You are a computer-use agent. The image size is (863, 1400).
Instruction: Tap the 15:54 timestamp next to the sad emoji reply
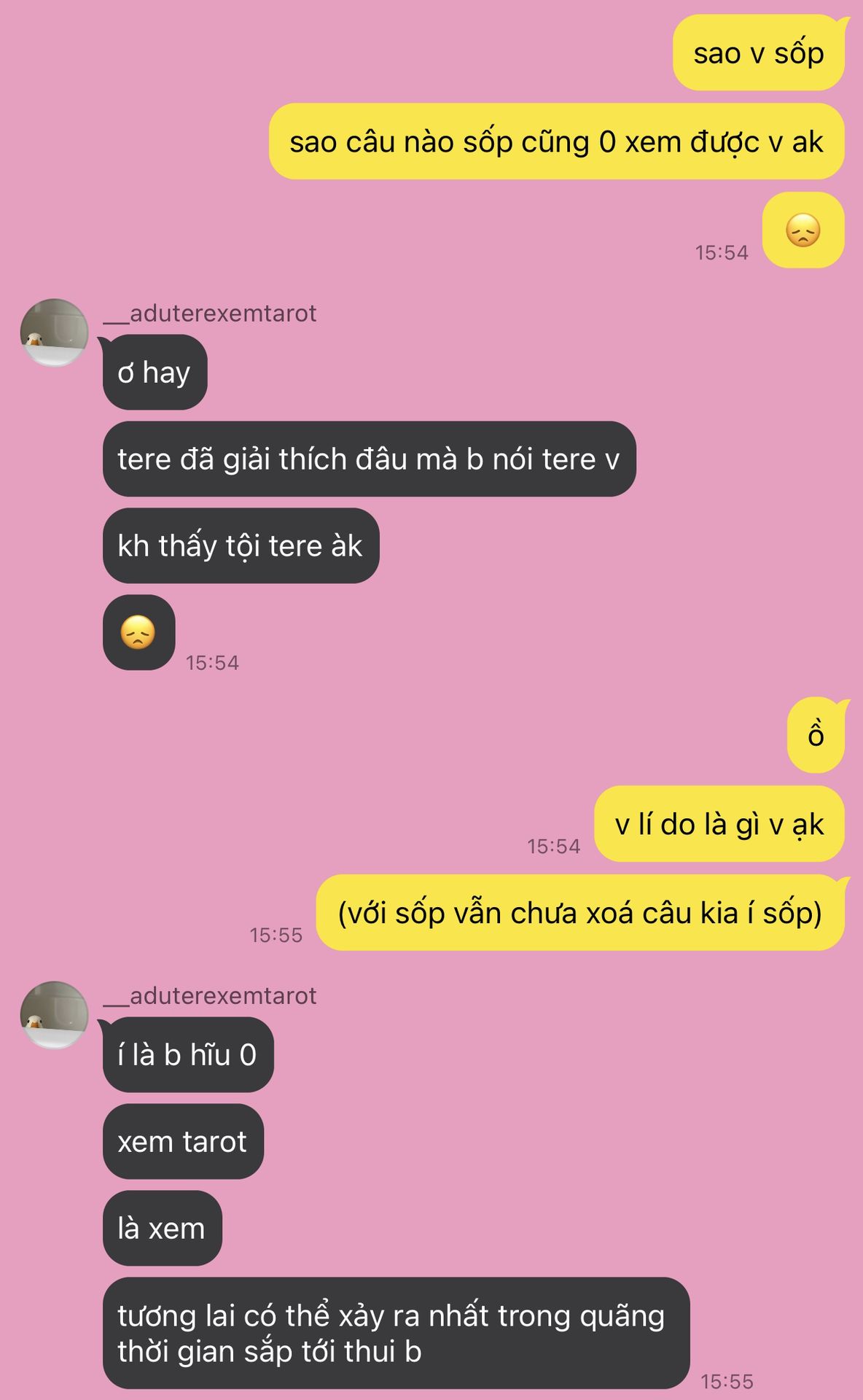tap(212, 662)
